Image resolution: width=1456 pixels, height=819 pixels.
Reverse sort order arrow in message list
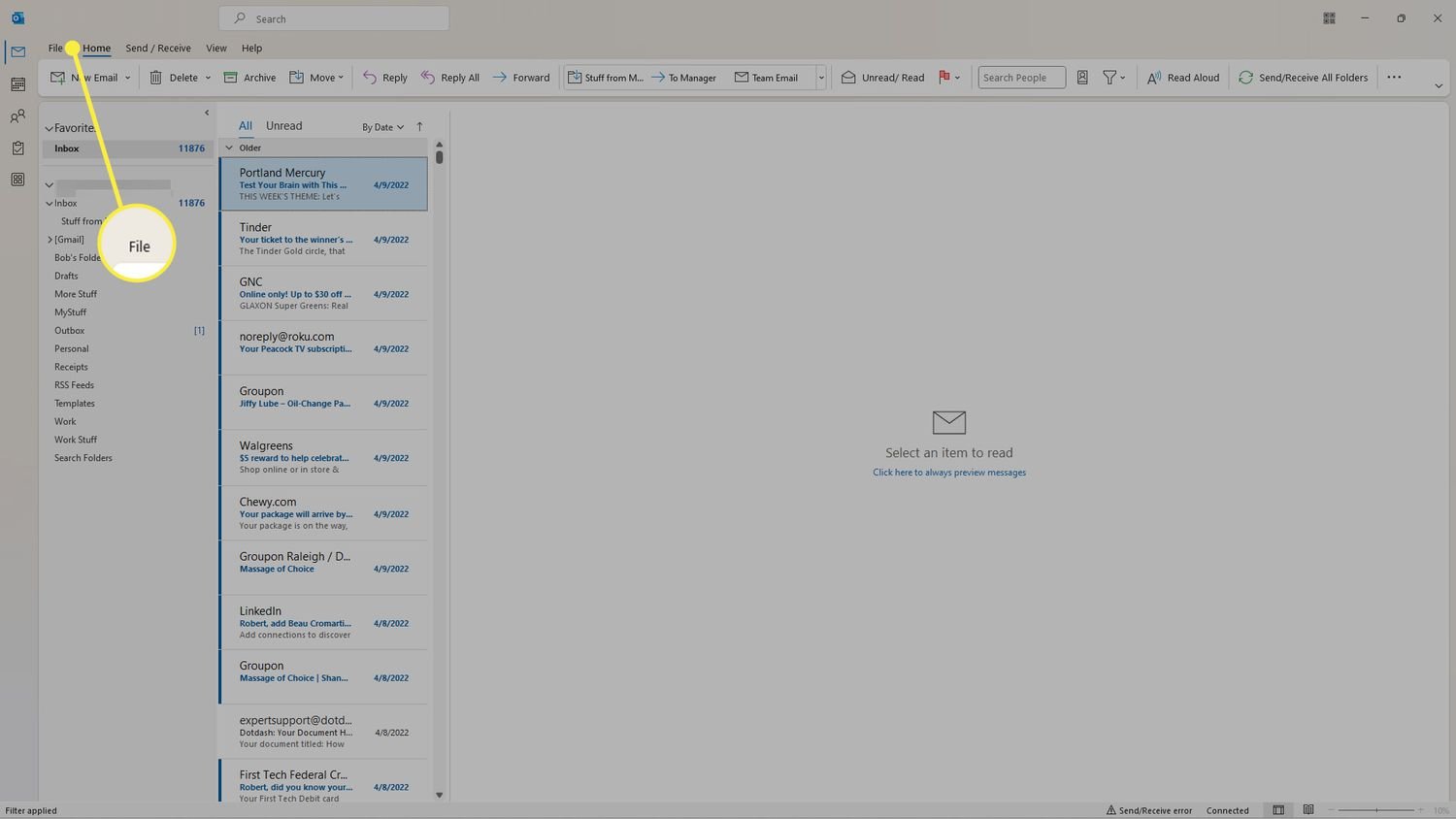click(x=419, y=127)
